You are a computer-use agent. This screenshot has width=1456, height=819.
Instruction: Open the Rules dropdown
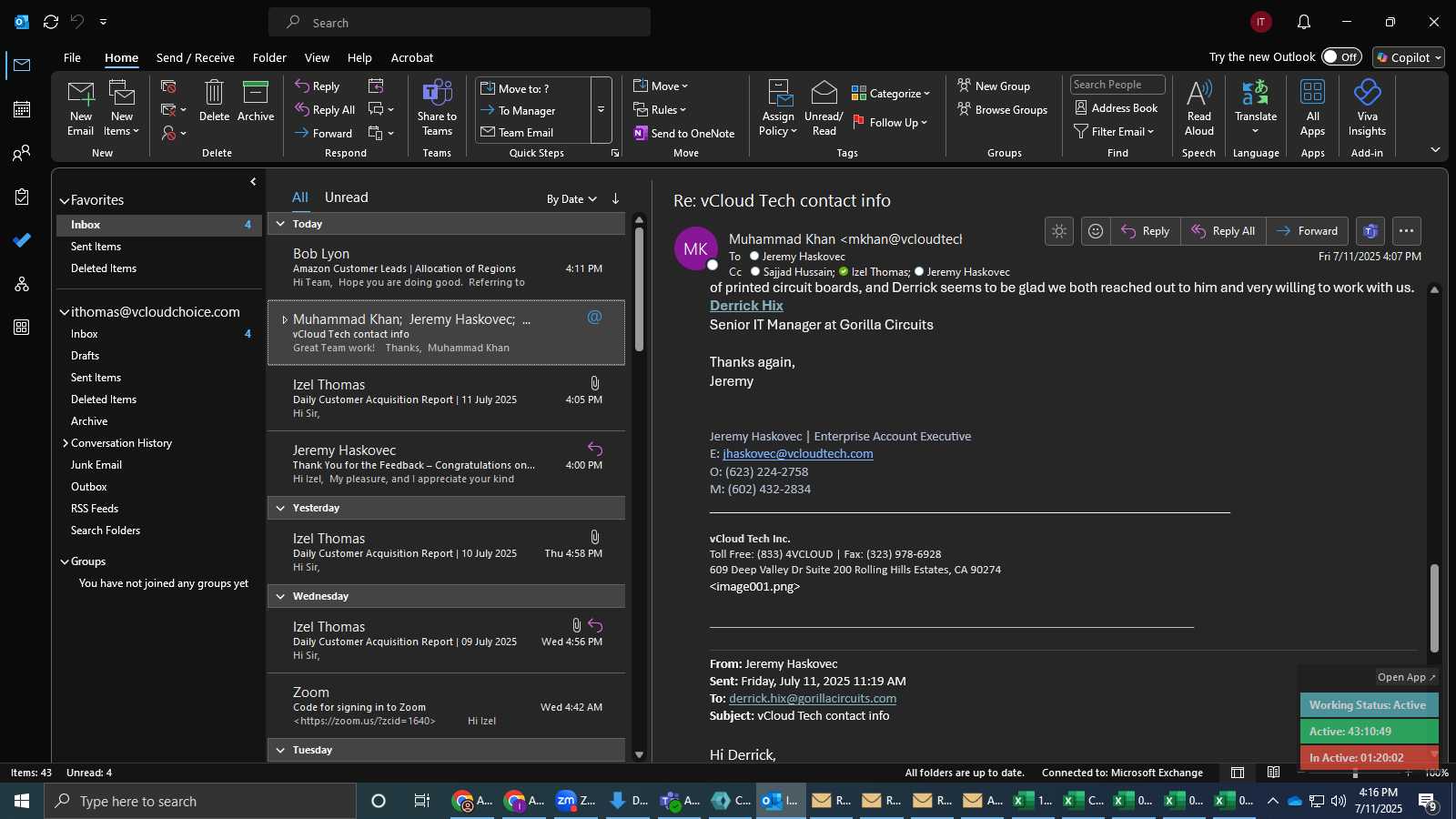point(660,109)
